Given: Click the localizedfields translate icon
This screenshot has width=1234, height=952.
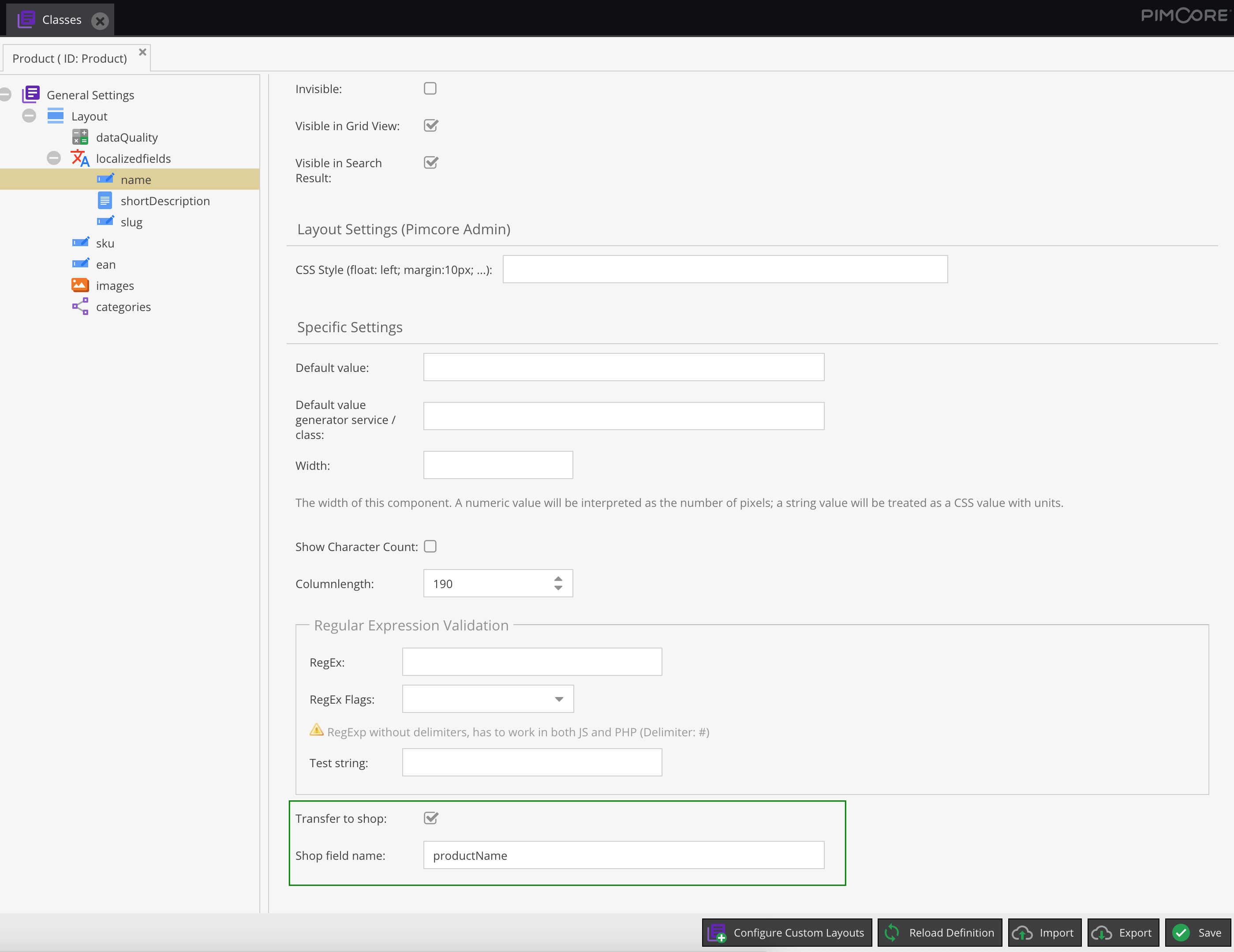Looking at the screenshot, I should [x=80, y=158].
